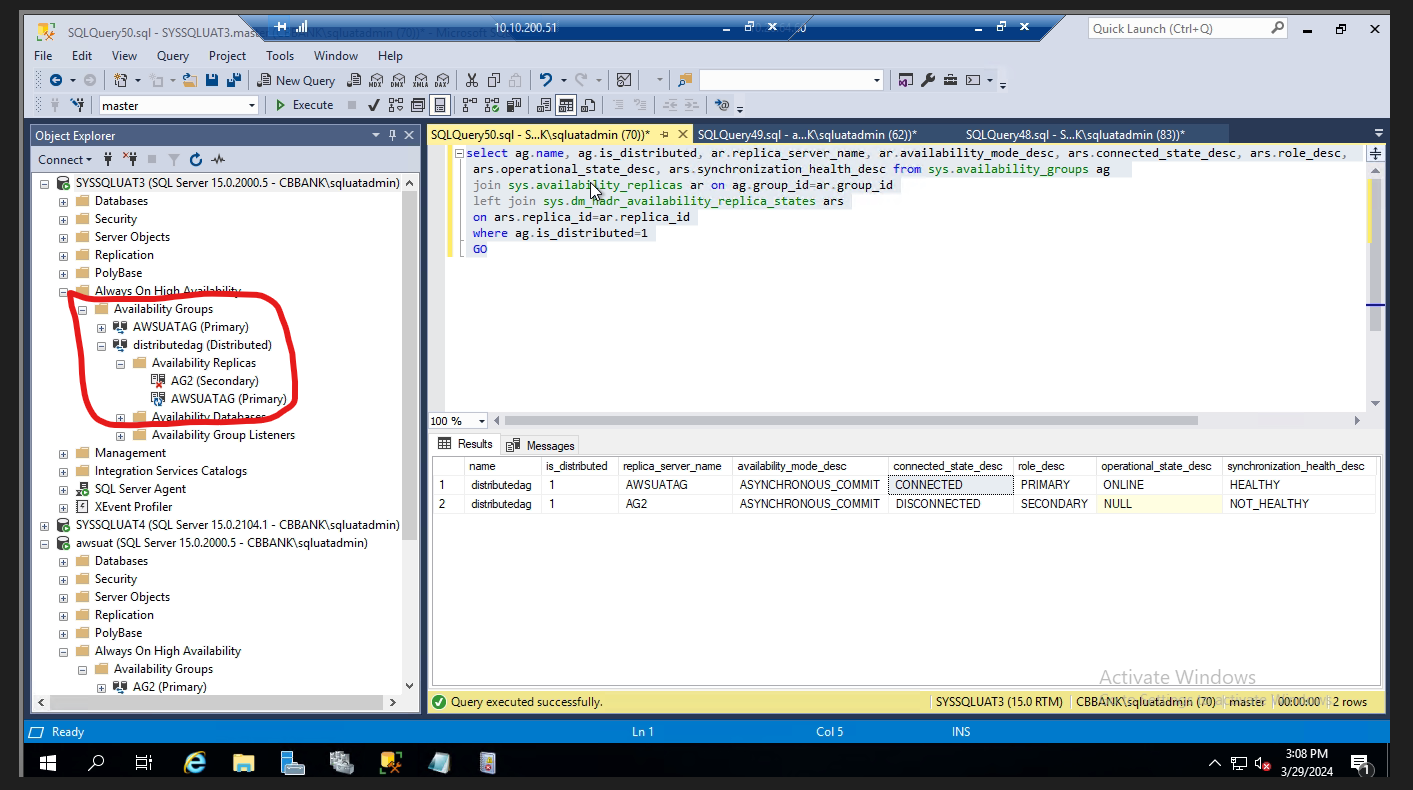Refresh Object Explorer with the refresh icon
Image resolution: width=1413 pixels, height=790 pixels.
[x=196, y=159]
